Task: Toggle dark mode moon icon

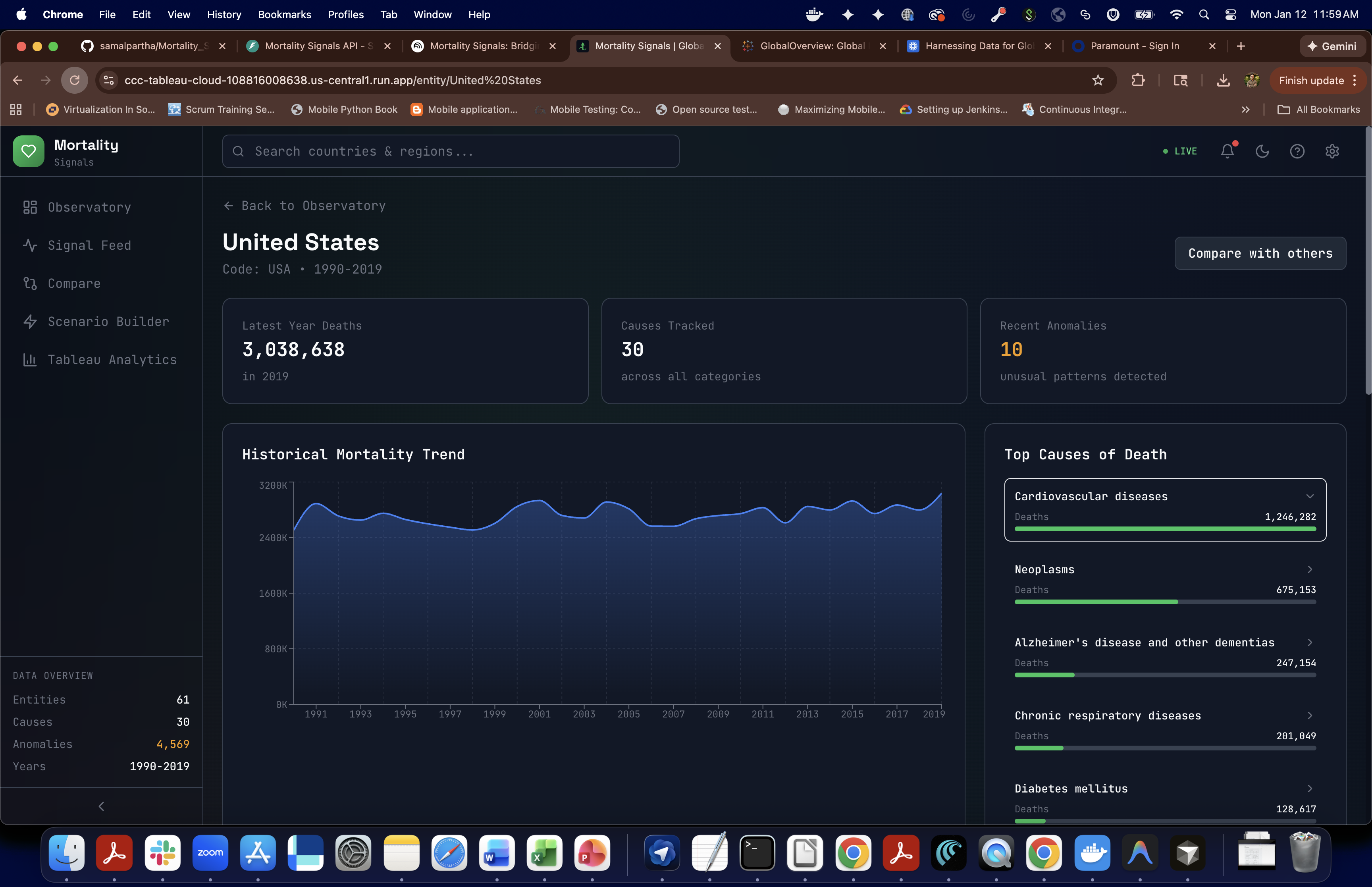Action: (x=1262, y=151)
